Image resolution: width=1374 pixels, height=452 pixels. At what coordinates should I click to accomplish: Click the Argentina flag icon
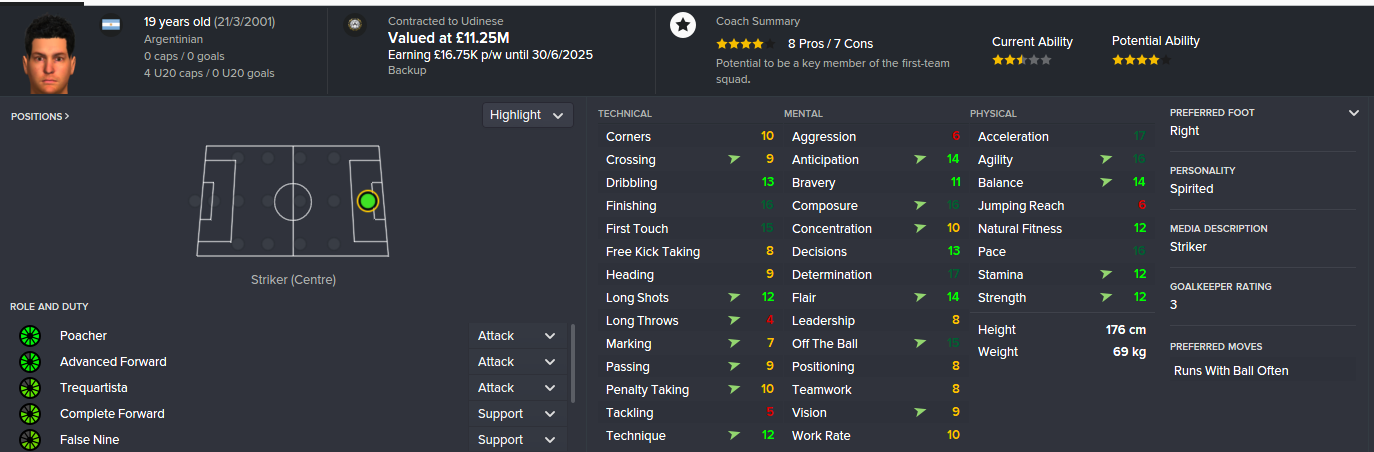point(111,24)
